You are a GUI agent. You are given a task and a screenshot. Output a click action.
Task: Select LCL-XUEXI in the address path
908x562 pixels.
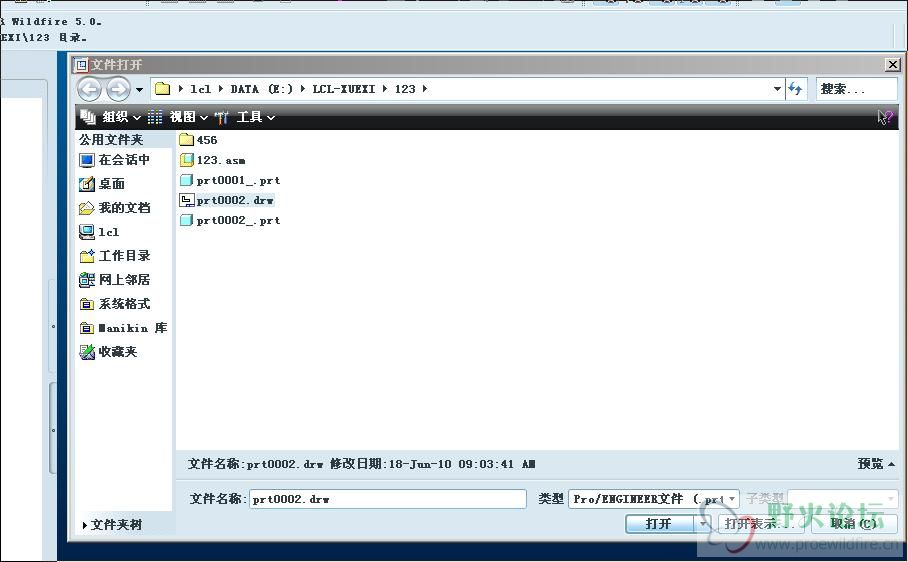coord(343,89)
